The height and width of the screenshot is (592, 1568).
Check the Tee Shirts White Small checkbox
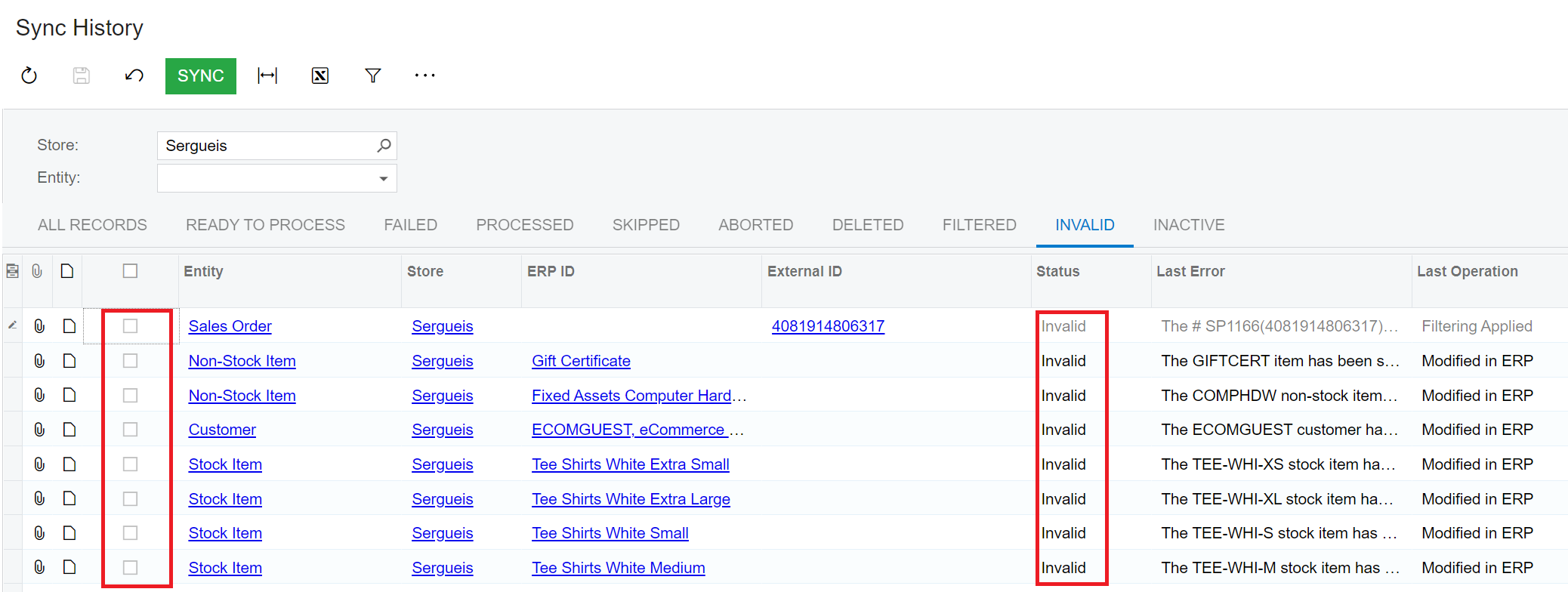click(x=130, y=533)
